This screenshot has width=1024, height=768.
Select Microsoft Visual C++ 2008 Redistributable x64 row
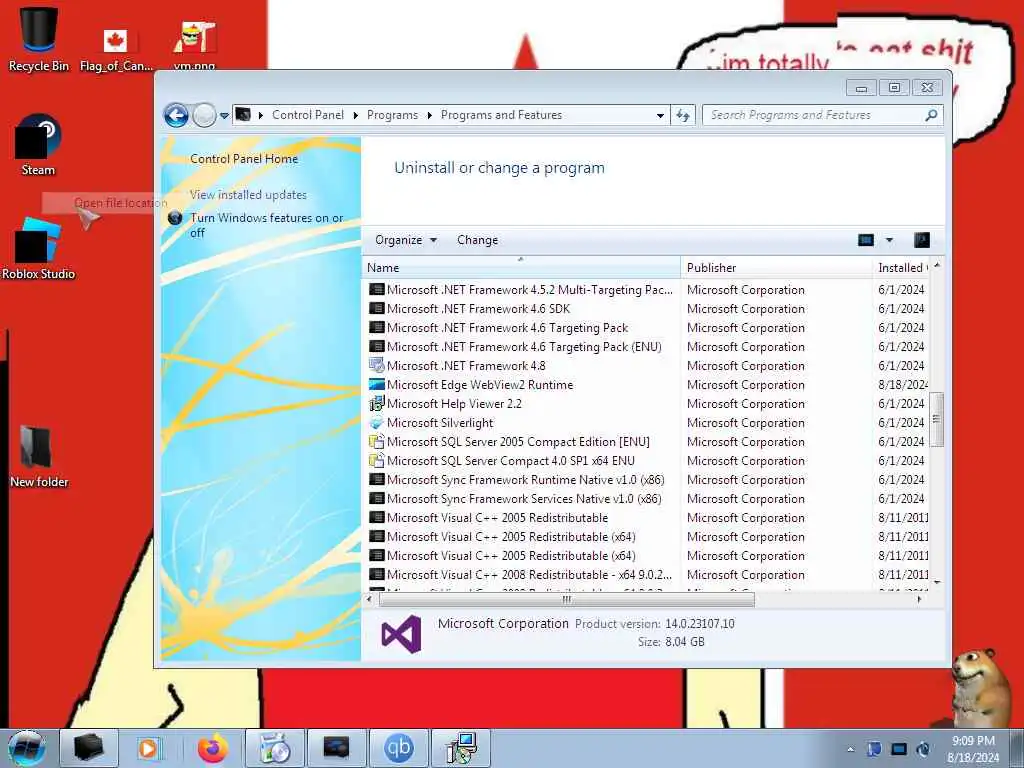647,575
